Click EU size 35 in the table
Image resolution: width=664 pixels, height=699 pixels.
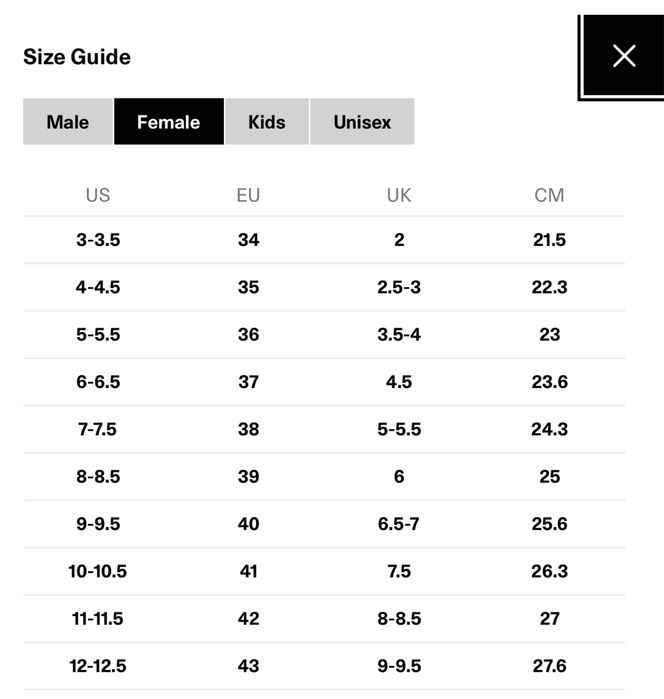pos(248,287)
